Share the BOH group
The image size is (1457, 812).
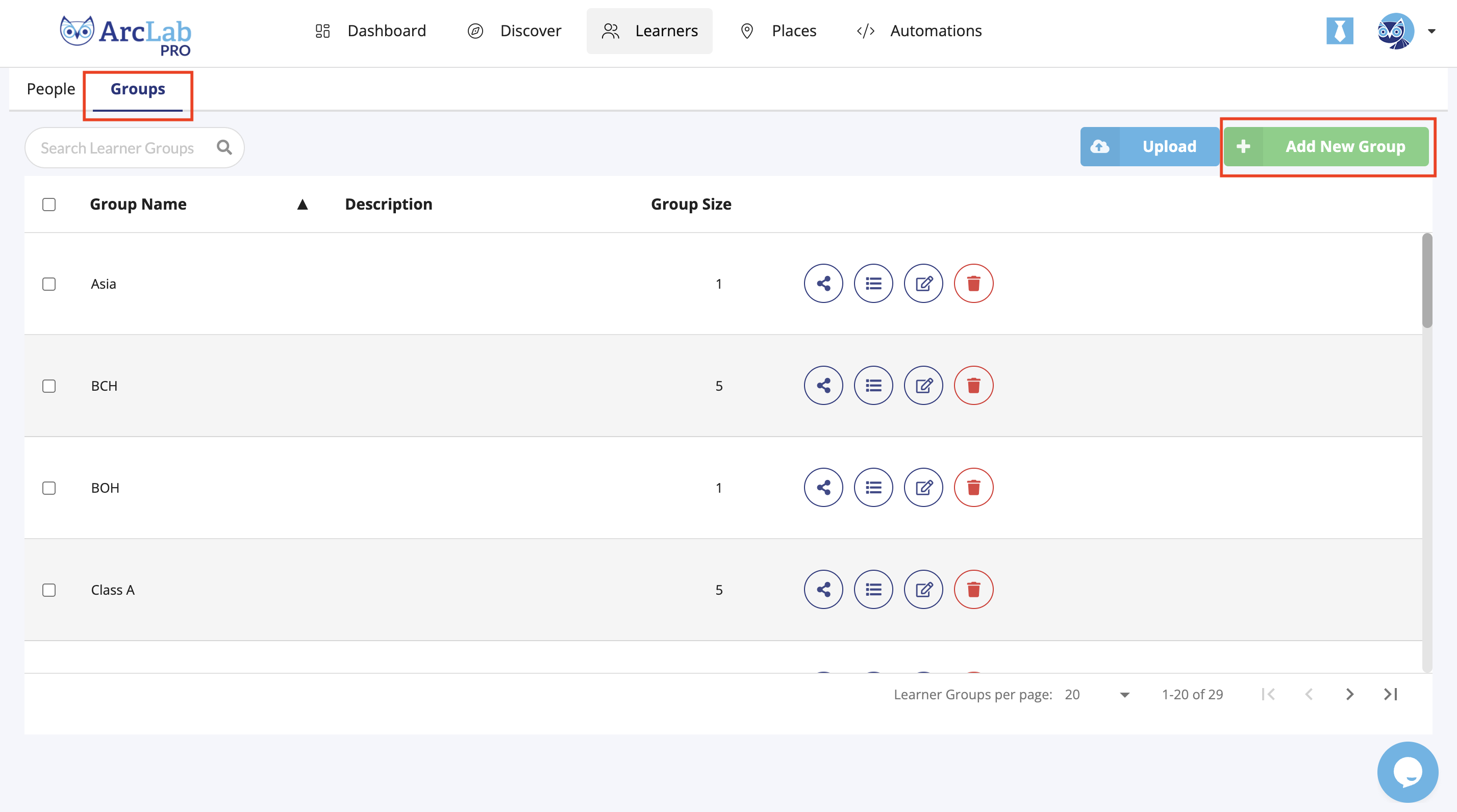[823, 488]
